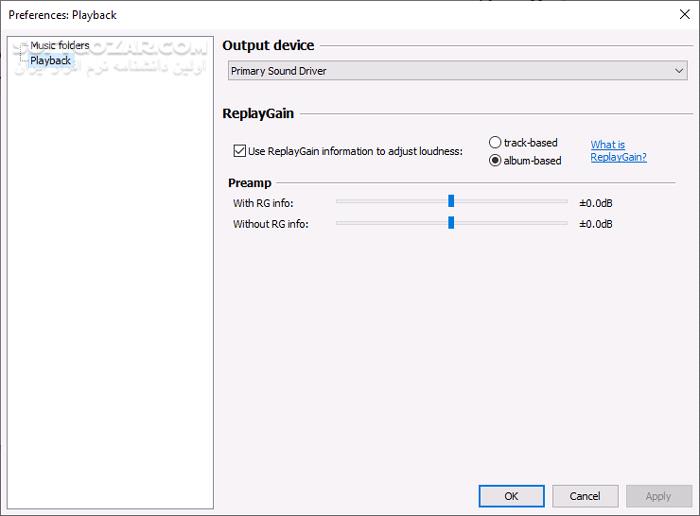
Task: Click the Preferences: Playback title bar
Action: pos(300,15)
